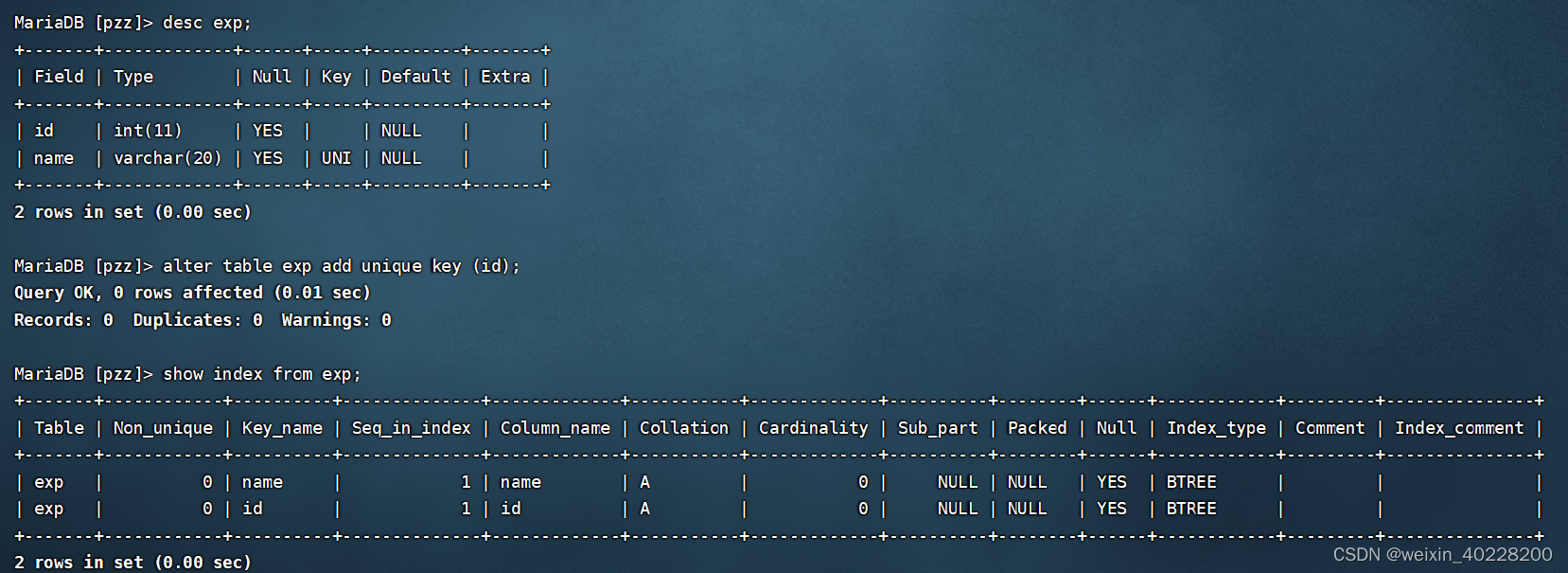Click the 'id' field in desc table
The image size is (1568, 573).
pos(44,131)
